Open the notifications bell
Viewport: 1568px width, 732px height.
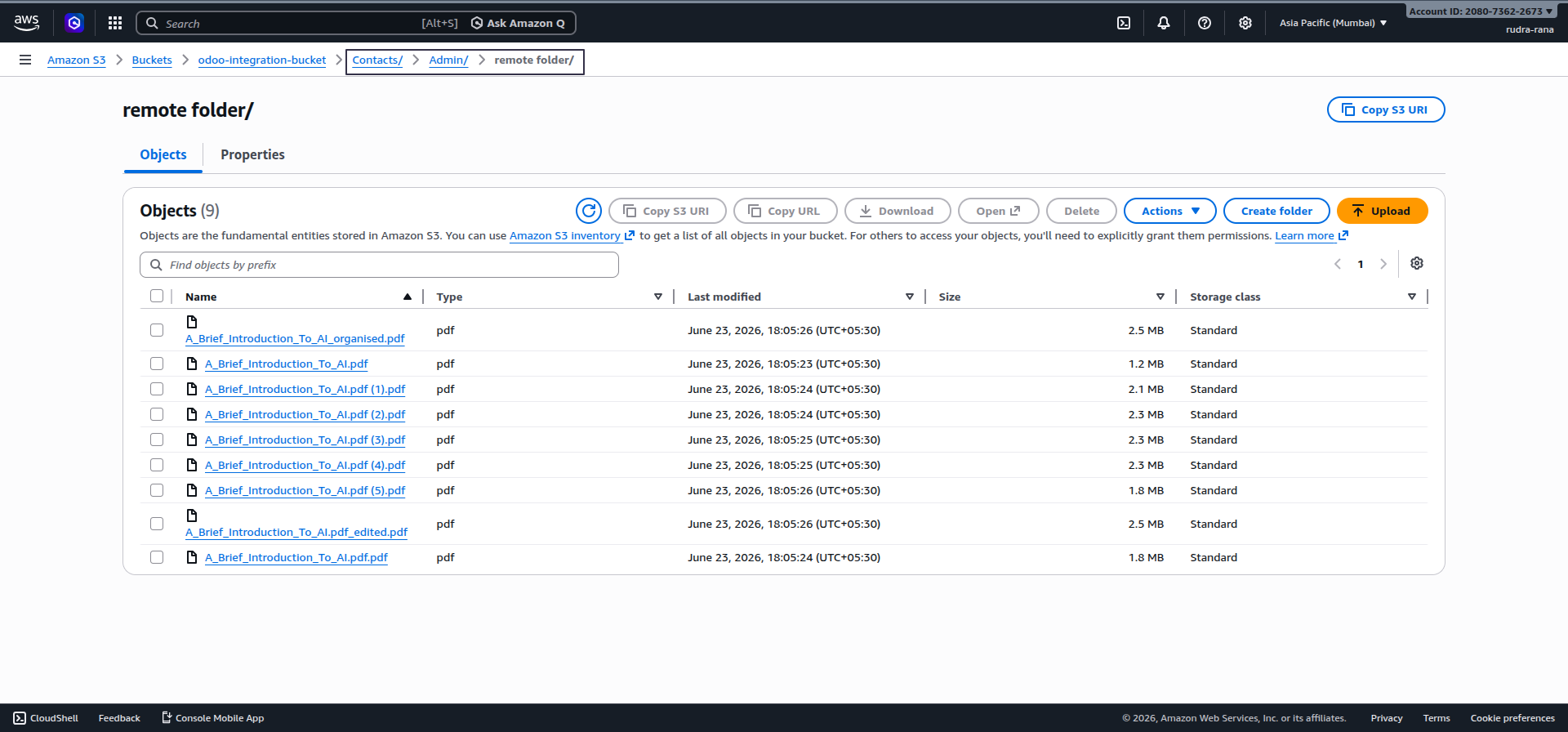[x=1164, y=23]
